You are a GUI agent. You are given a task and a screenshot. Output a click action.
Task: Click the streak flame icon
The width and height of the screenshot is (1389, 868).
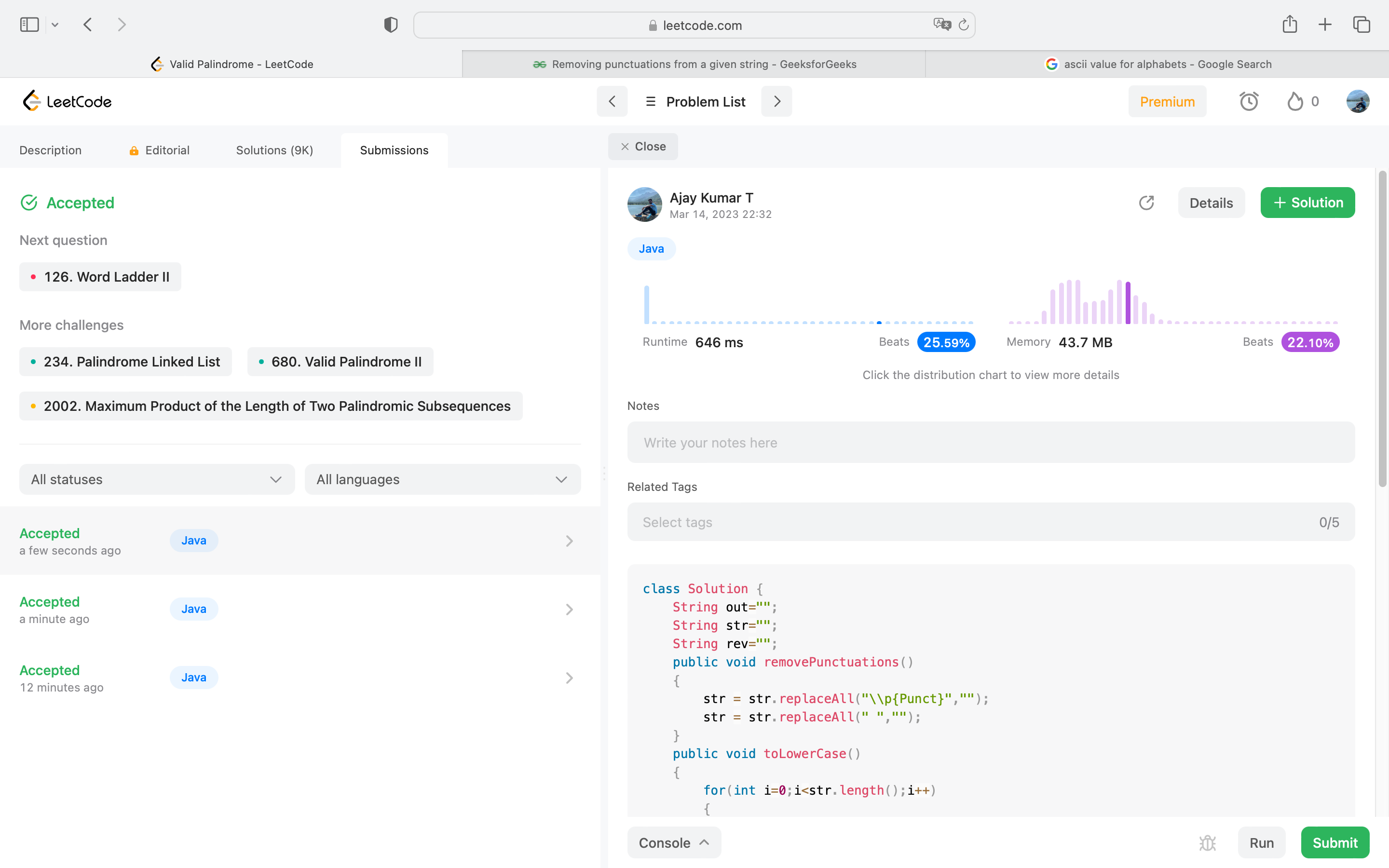[x=1295, y=102]
